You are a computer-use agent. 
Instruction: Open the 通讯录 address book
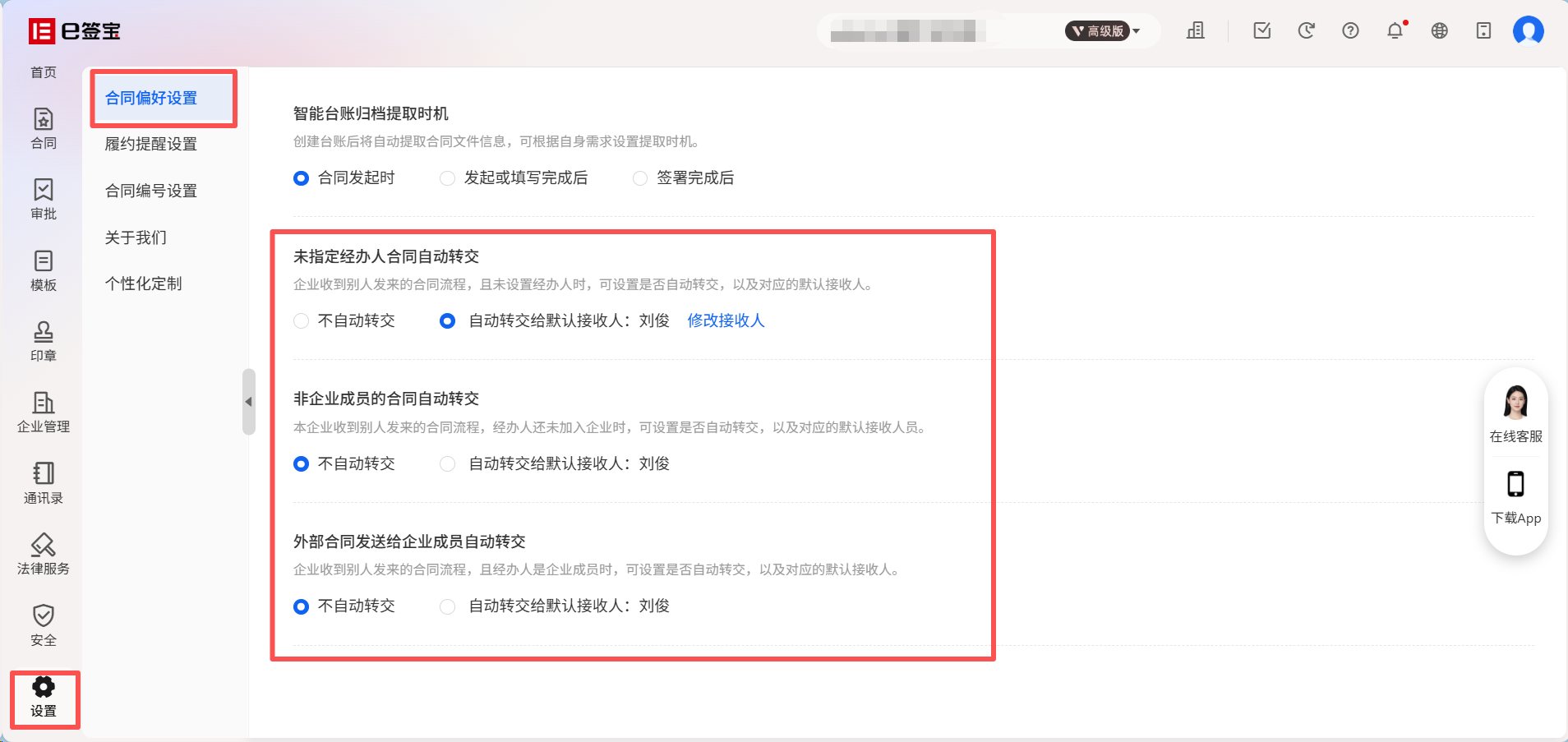pos(44,484)
